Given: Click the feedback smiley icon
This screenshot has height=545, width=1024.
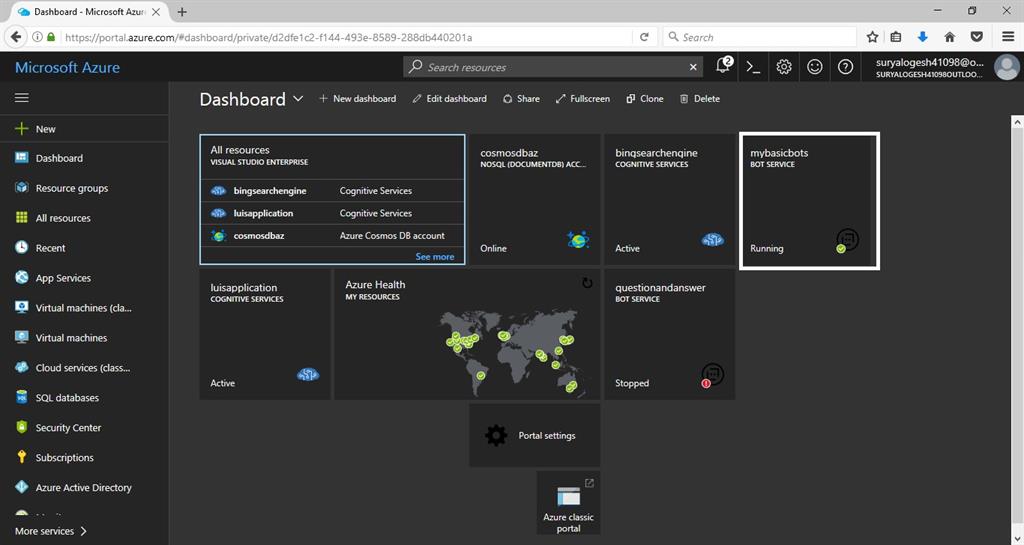Looking at the screenshot, I should [815, 67].
